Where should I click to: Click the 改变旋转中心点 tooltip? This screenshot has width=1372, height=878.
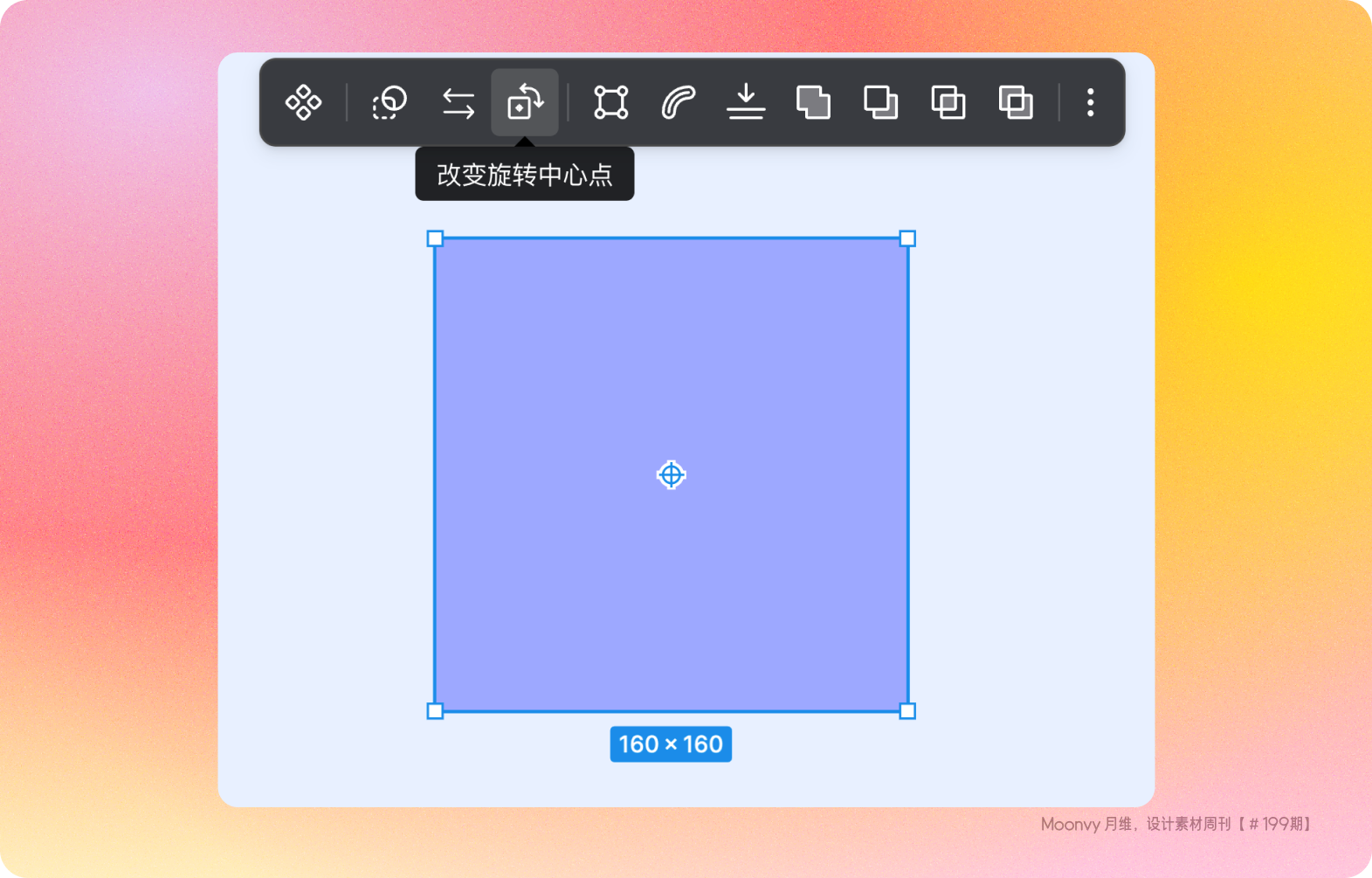(525, 175)
